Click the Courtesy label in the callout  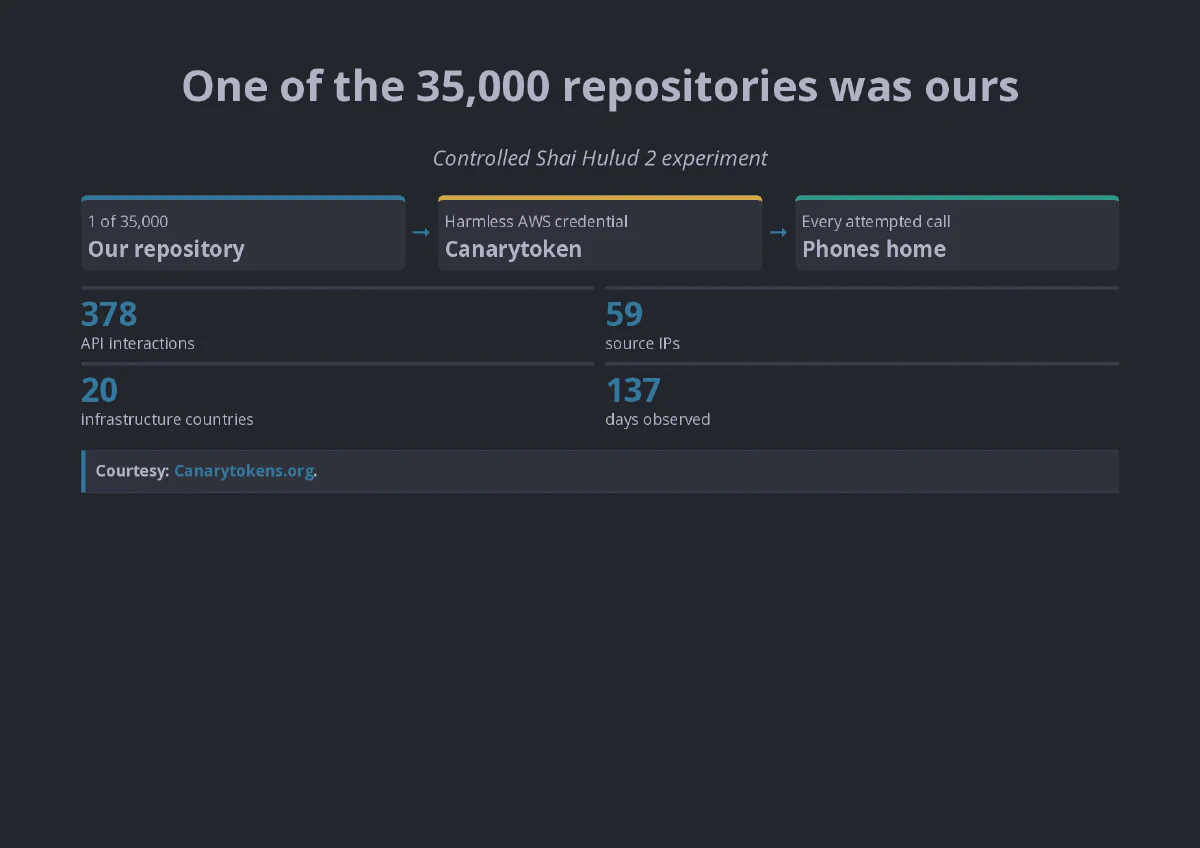[132, 471]
